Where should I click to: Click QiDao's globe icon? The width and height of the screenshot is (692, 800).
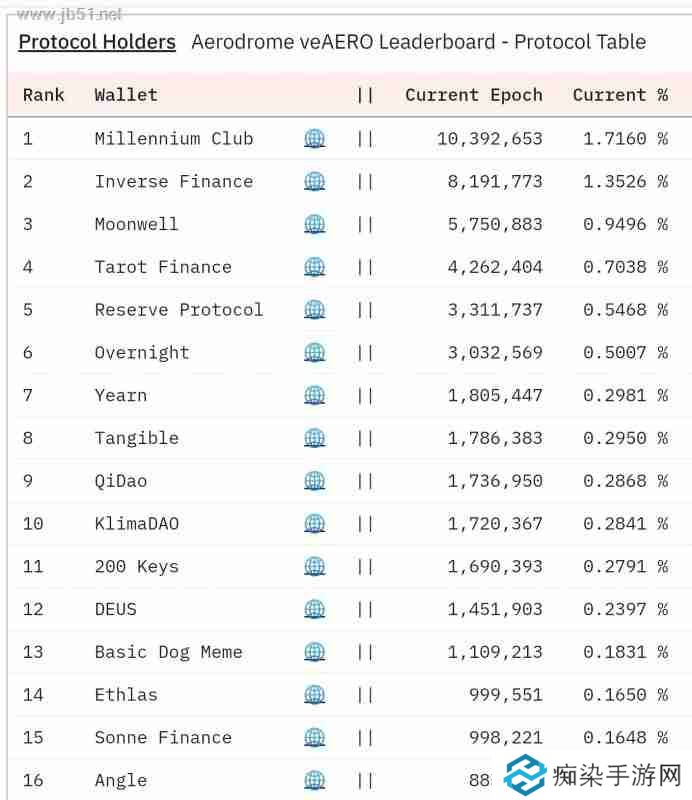(x=314, y=481)
